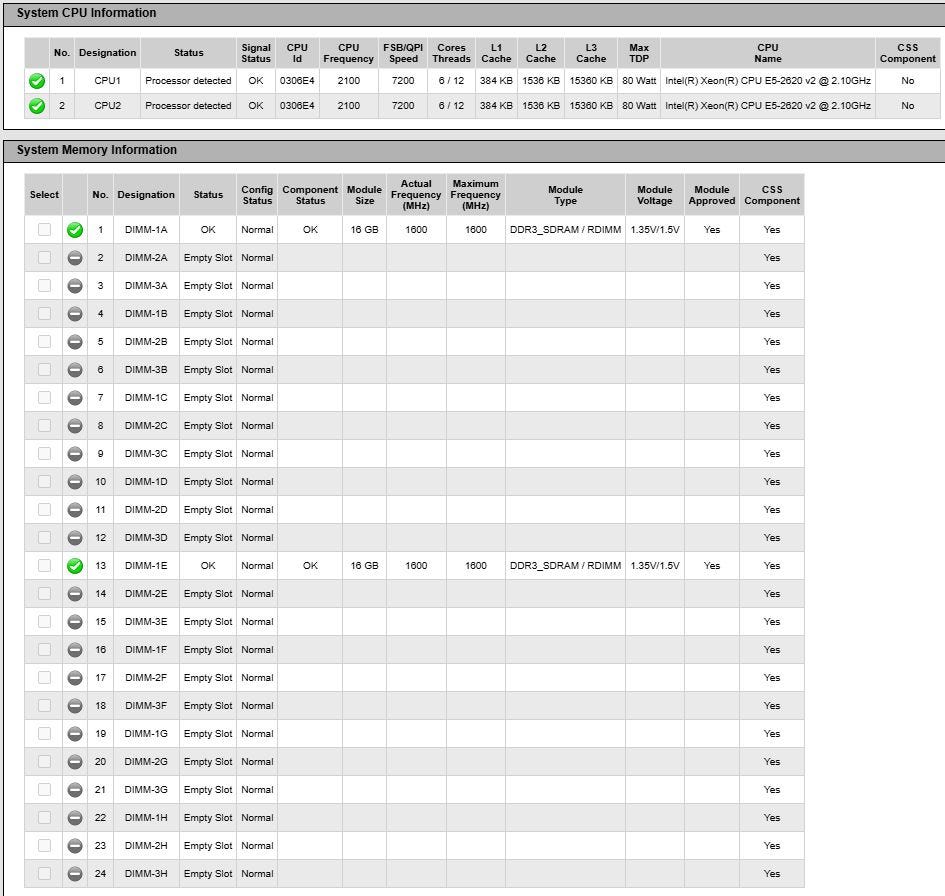945x896 pixels.
Task: Click the grey empty-slot icon for DIMM-1G
Action: (x=75, y=734)
